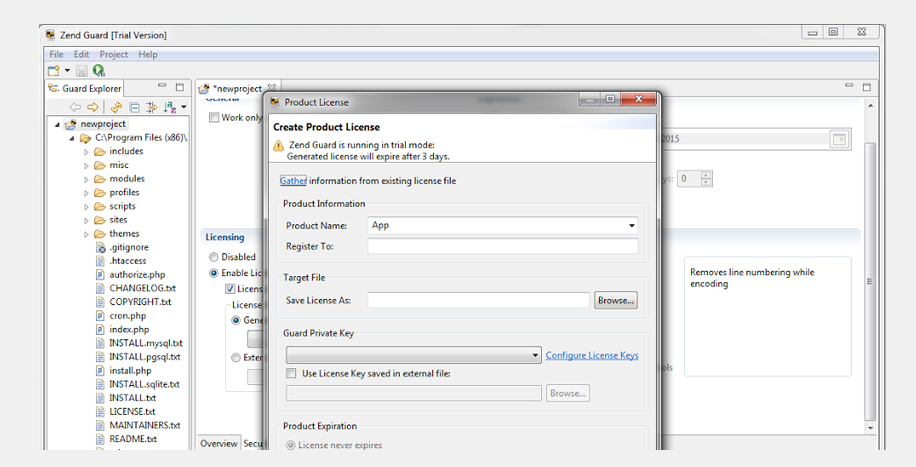Click the Save disk icon in toolbar
This screenshot has height=467, width=916.
82,71
